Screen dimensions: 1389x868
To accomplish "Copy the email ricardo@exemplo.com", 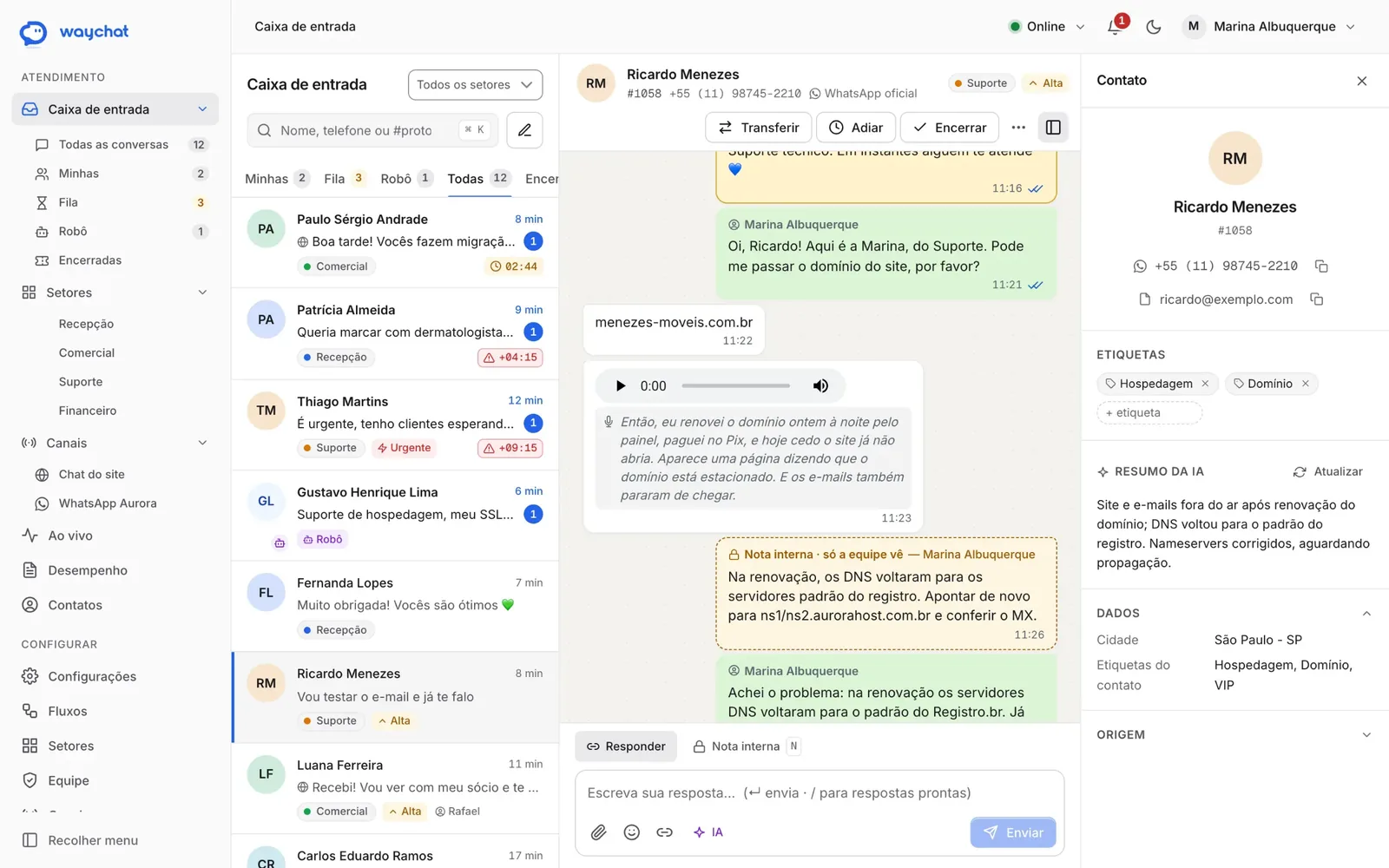I will (1316, 299).
